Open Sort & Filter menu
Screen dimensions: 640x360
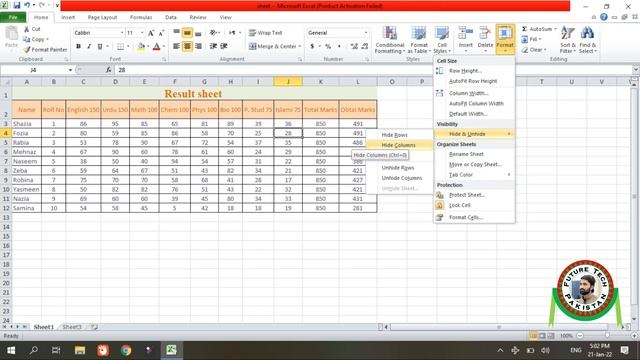click(568, 40)
